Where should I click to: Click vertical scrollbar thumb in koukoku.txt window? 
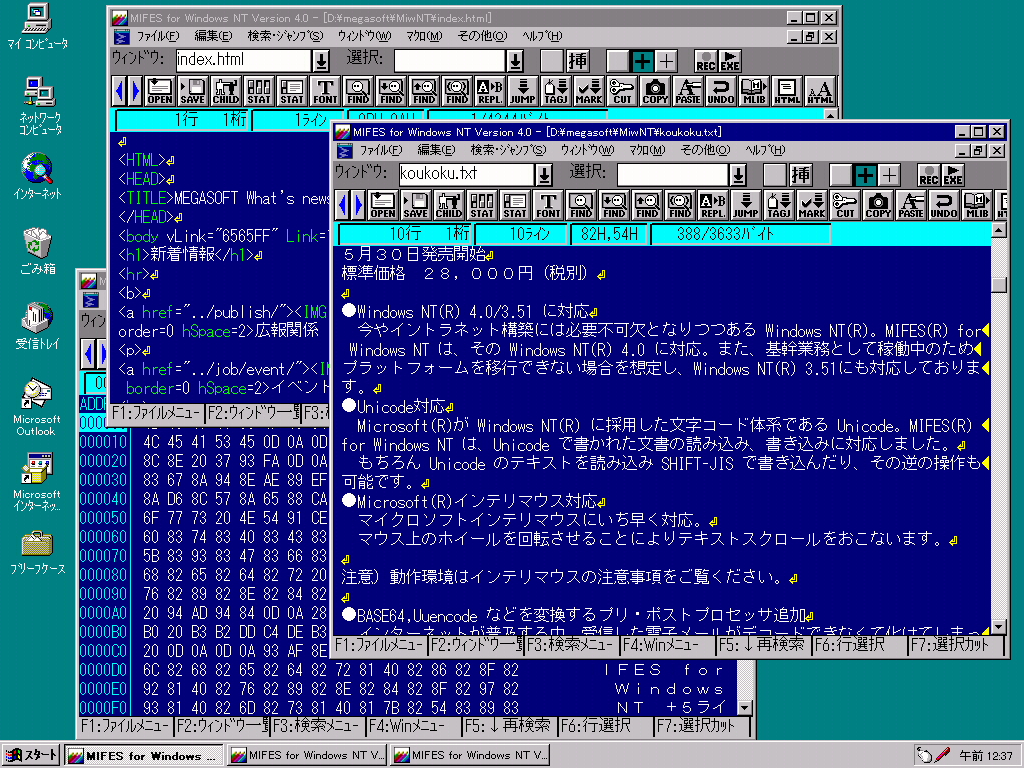tap(998, 284)
